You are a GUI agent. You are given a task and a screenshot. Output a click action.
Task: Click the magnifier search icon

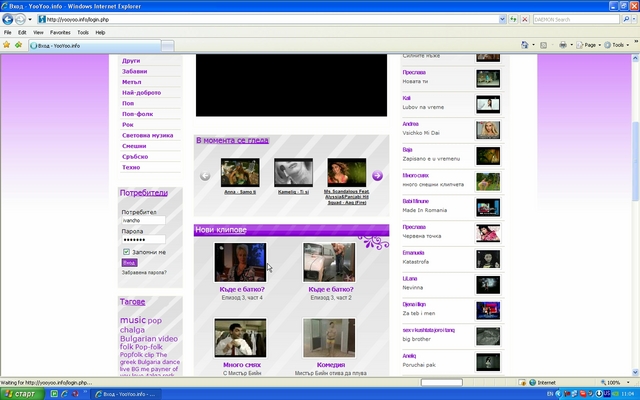(x=626, y=19)
